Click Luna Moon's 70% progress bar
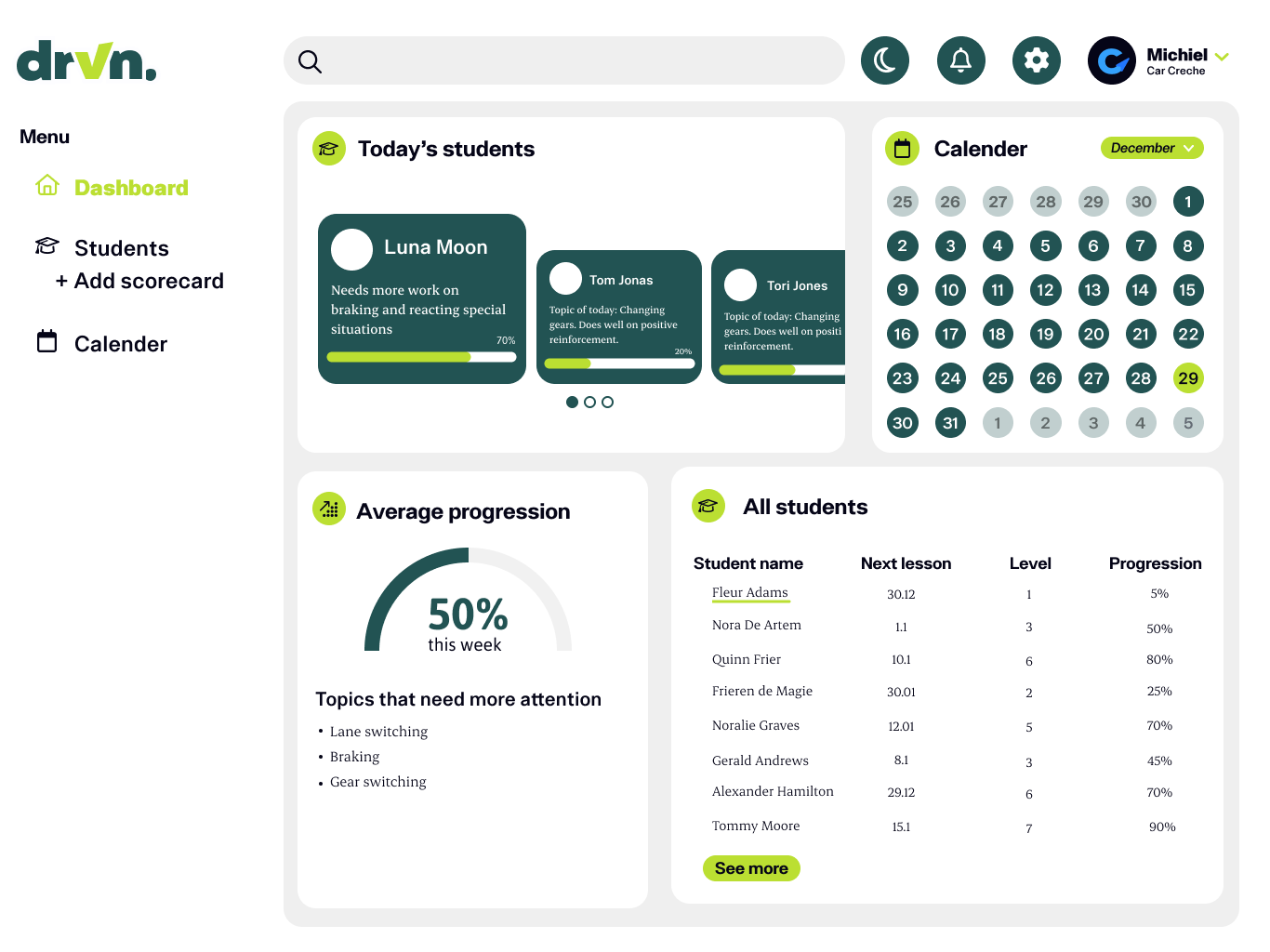This screenshot has width=1270, height=952. (421, 357)
